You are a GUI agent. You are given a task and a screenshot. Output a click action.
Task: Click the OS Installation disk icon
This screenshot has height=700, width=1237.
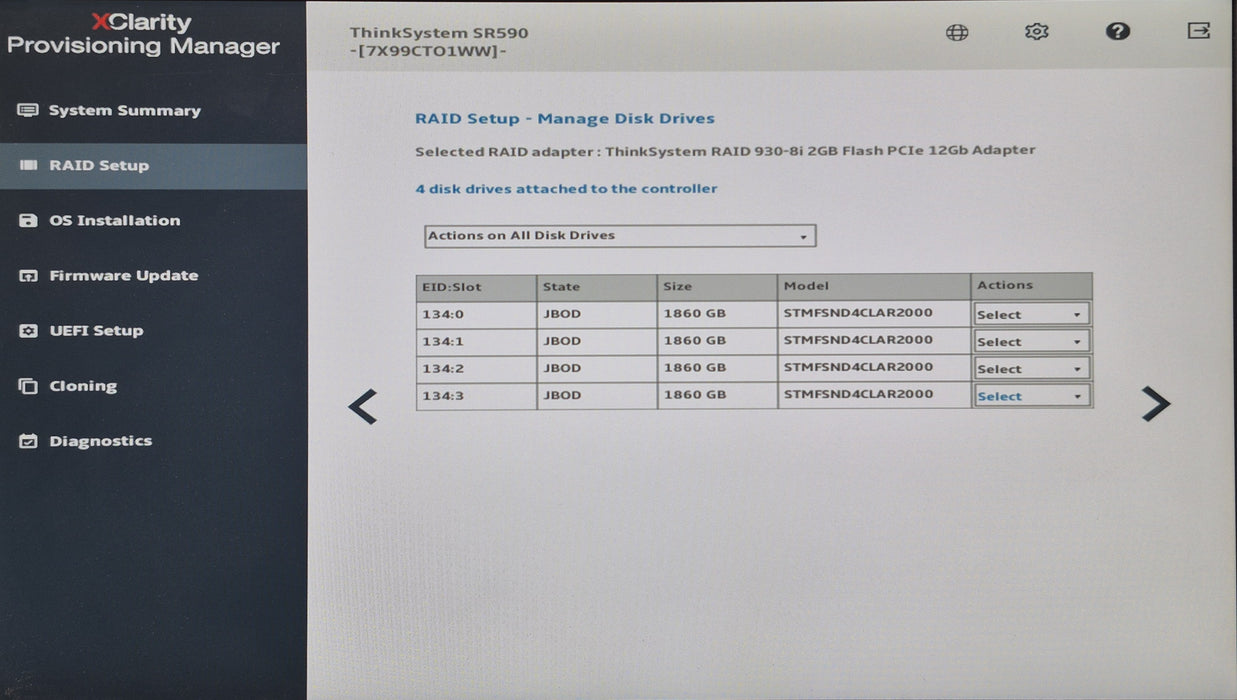pos(28,221)
